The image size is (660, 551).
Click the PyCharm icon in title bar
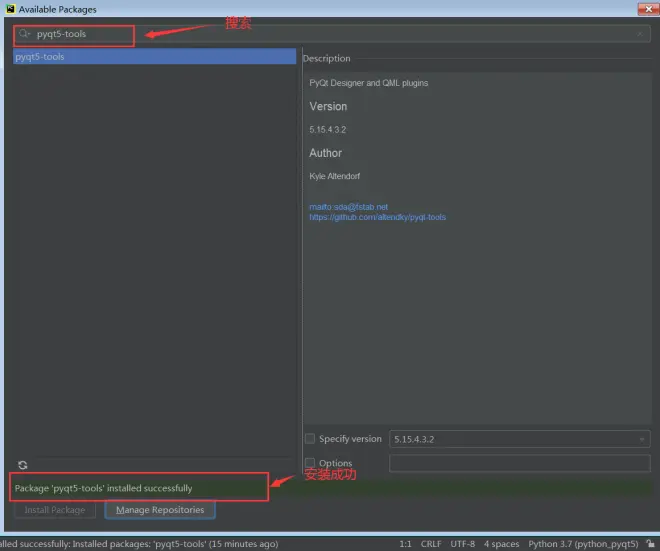pos(10,9)
